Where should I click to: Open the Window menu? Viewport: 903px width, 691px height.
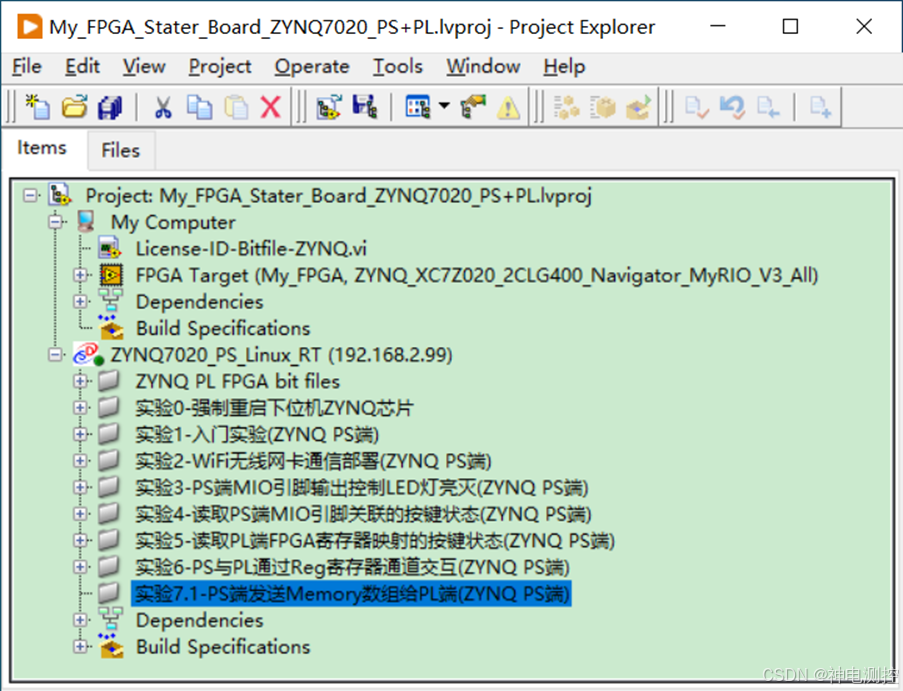[483, 67]
